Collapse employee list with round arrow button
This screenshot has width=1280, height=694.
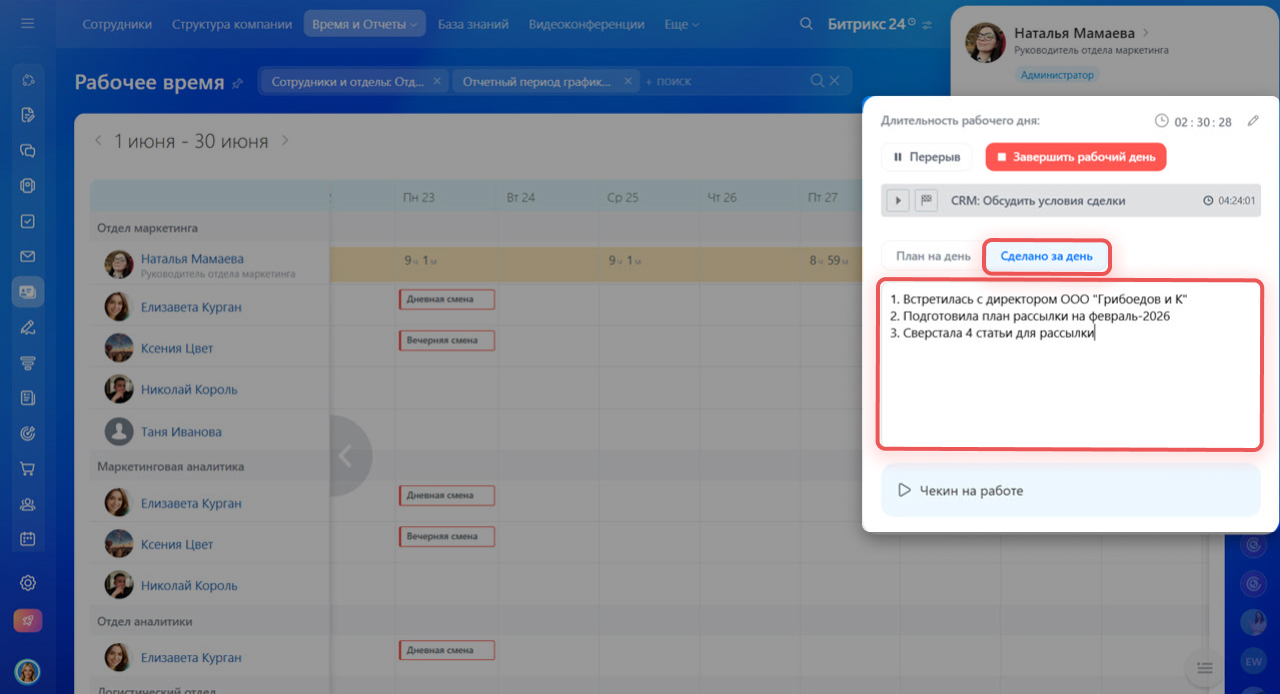click(x=345, y=456)
